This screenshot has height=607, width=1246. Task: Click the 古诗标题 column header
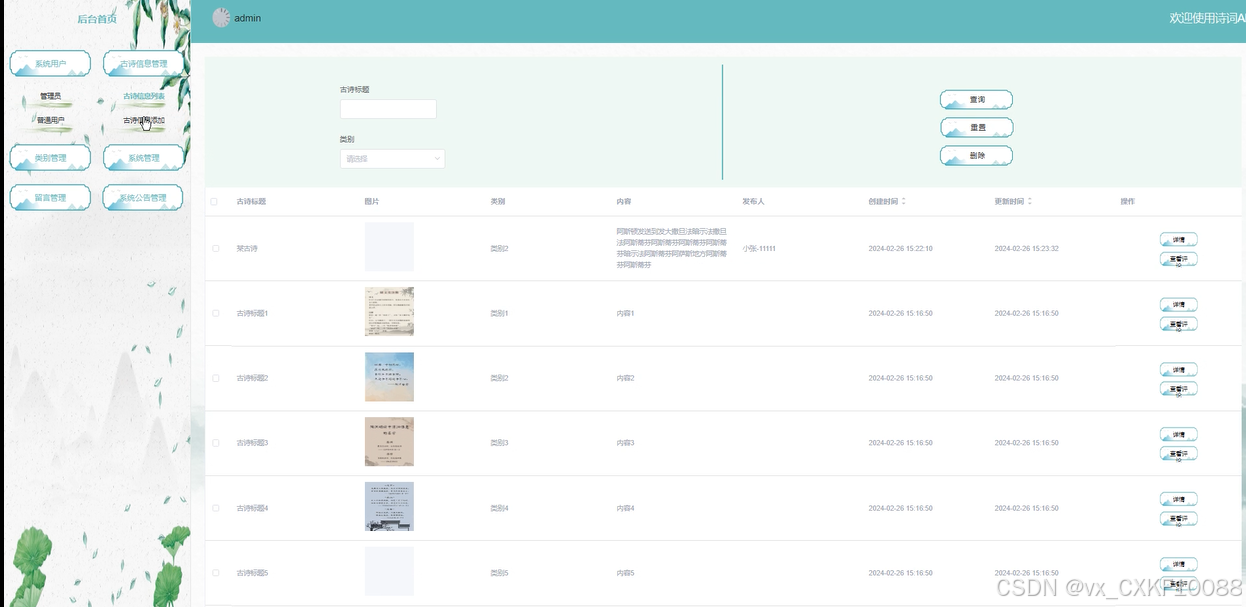(251, 202)
